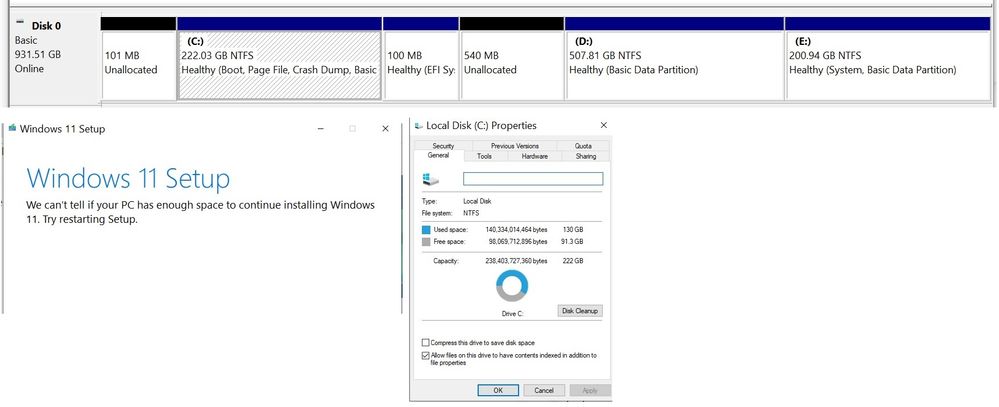Enable Compress this drive to save disk space
999x407 pixels.
point(426,343)
